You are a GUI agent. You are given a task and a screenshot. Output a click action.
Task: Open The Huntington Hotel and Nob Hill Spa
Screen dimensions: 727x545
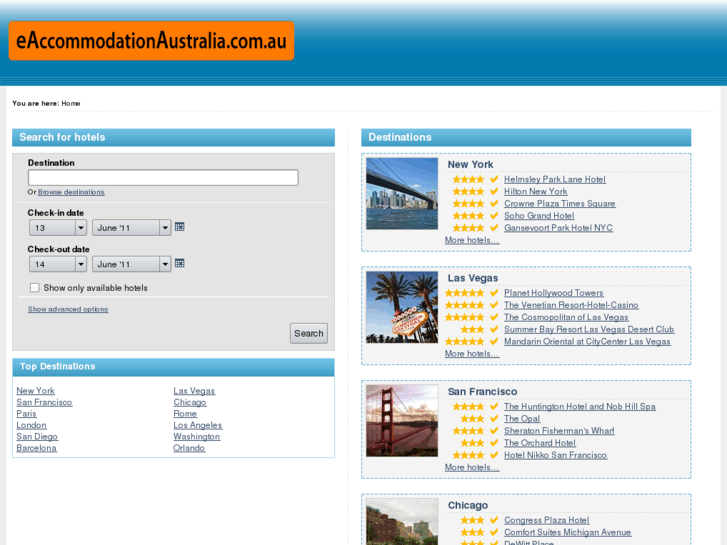580,406
